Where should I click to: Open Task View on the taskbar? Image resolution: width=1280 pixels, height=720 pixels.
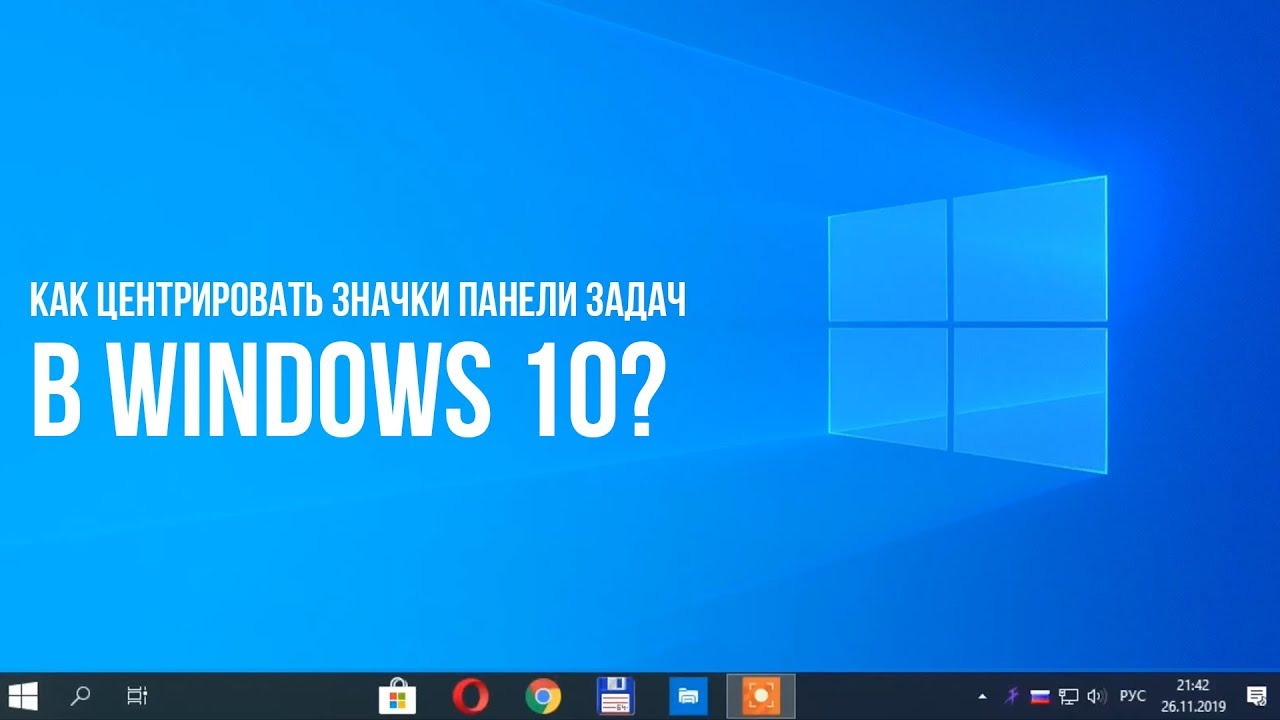coord(137,696)
